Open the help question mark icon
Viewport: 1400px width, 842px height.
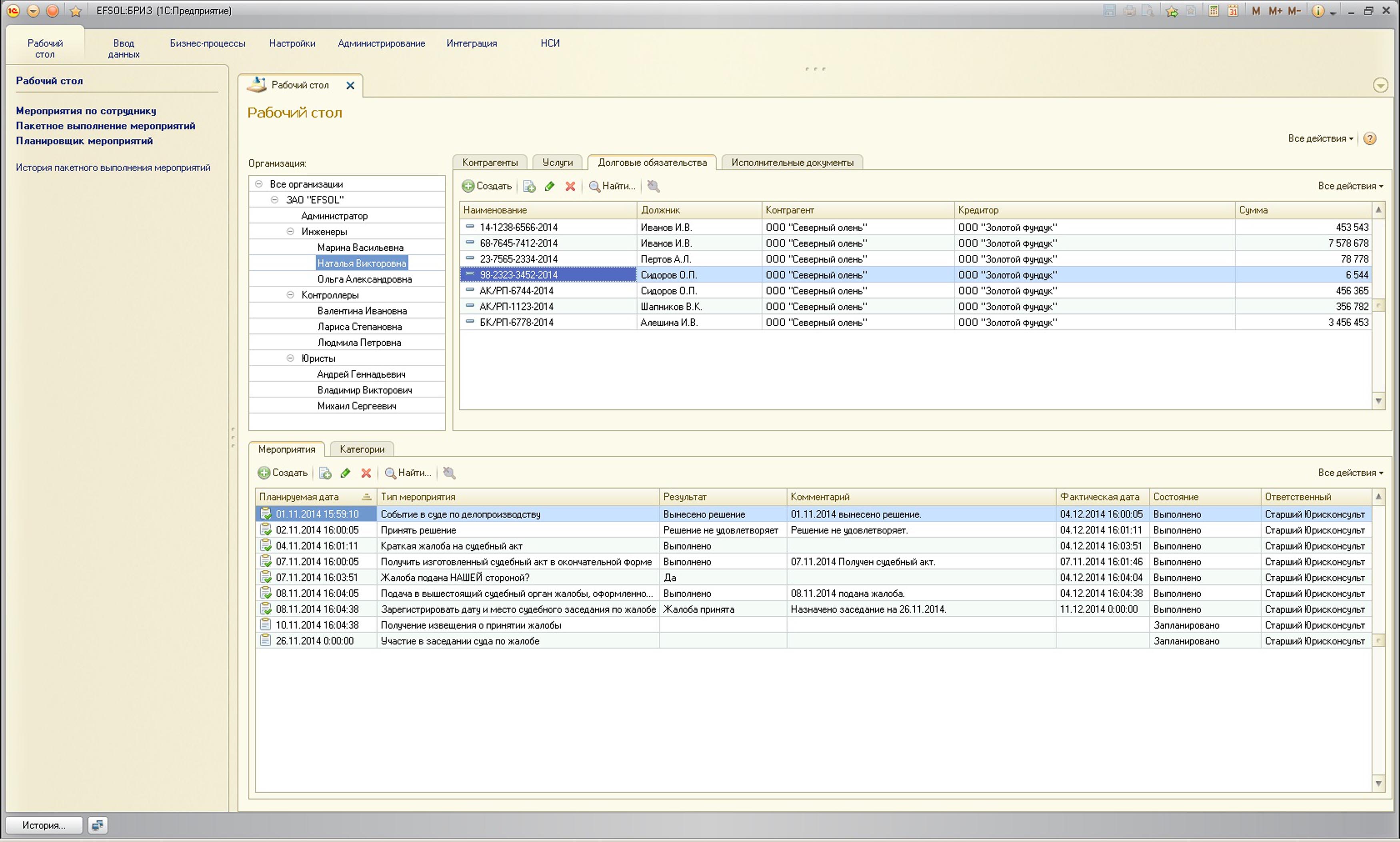pyautogui.click(x=1370, y=138)
